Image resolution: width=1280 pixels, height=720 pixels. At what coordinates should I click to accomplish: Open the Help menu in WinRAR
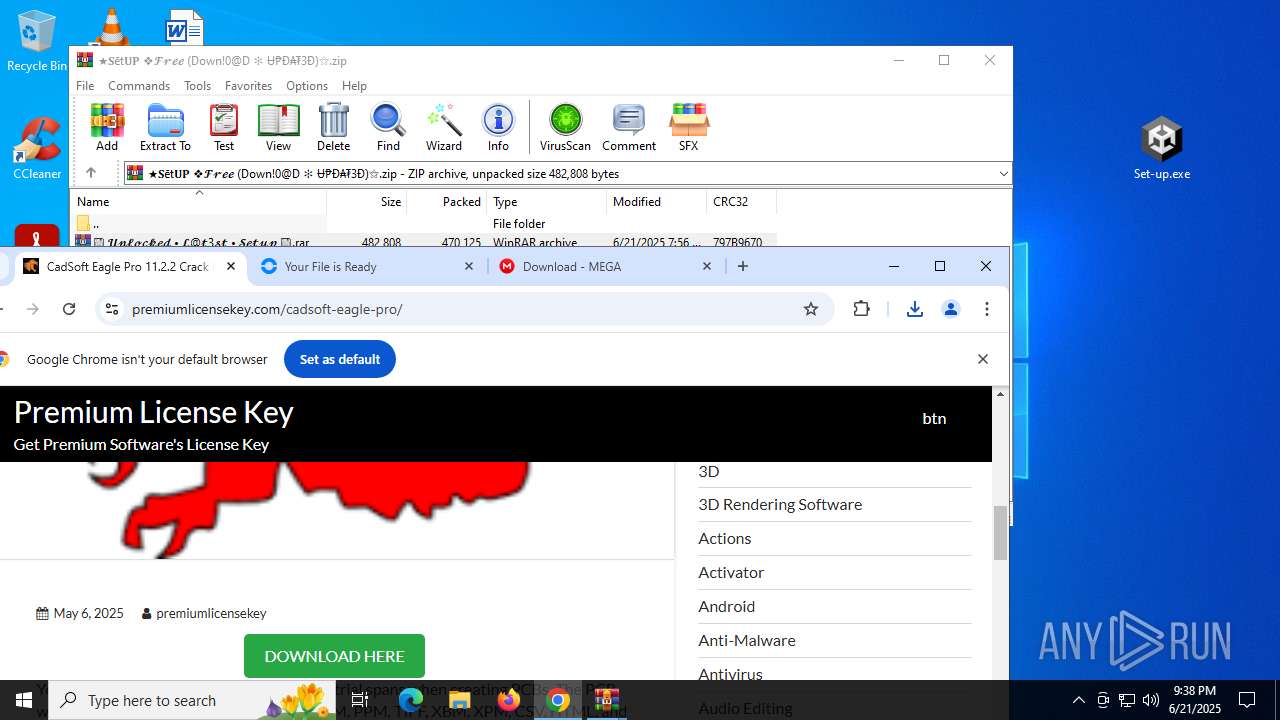[x=354, y=86]
